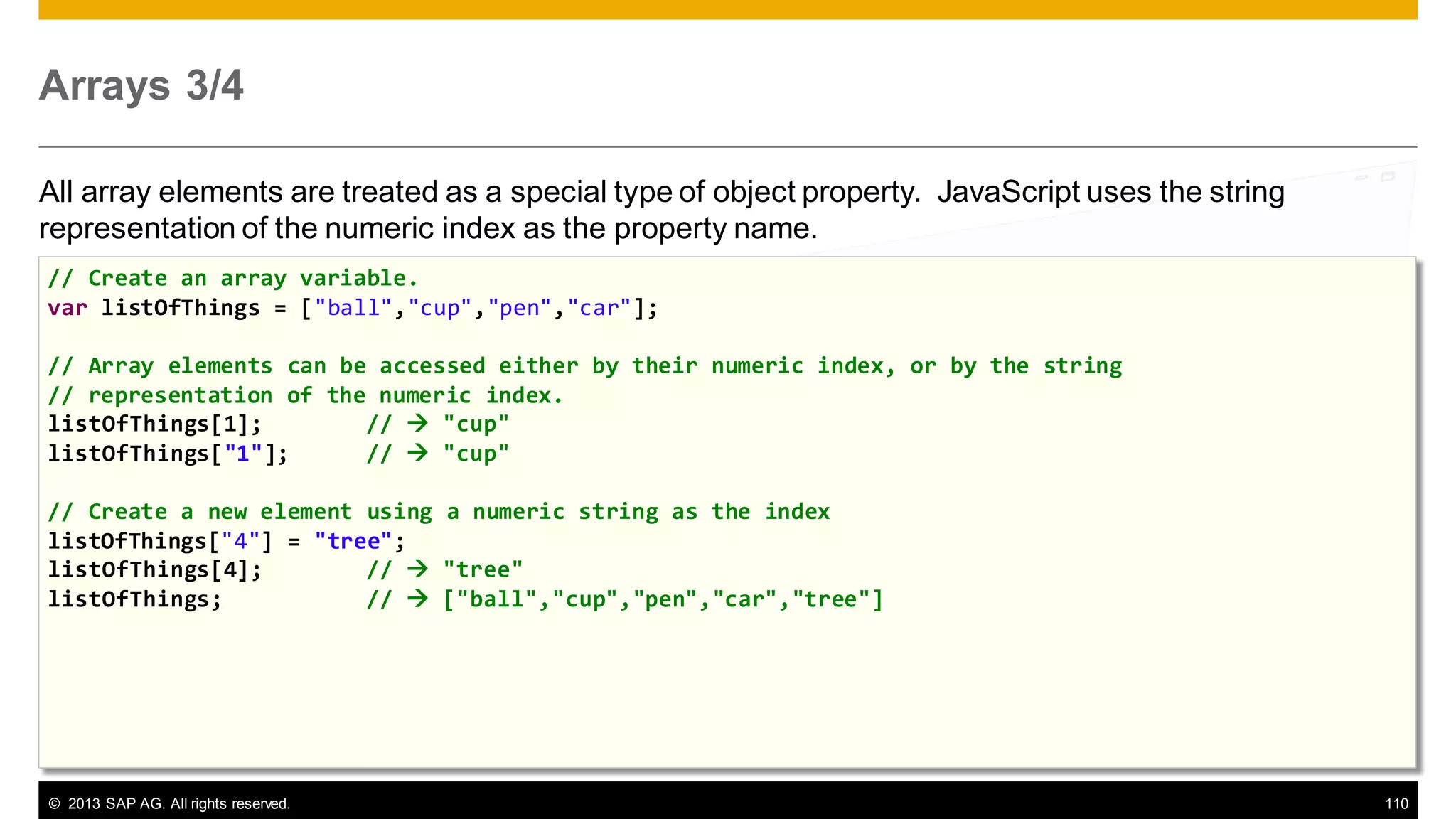This screenshot has height=819, width=1456.
Task: Click the code listOfThings["1"];
Action: click(168, 454)
